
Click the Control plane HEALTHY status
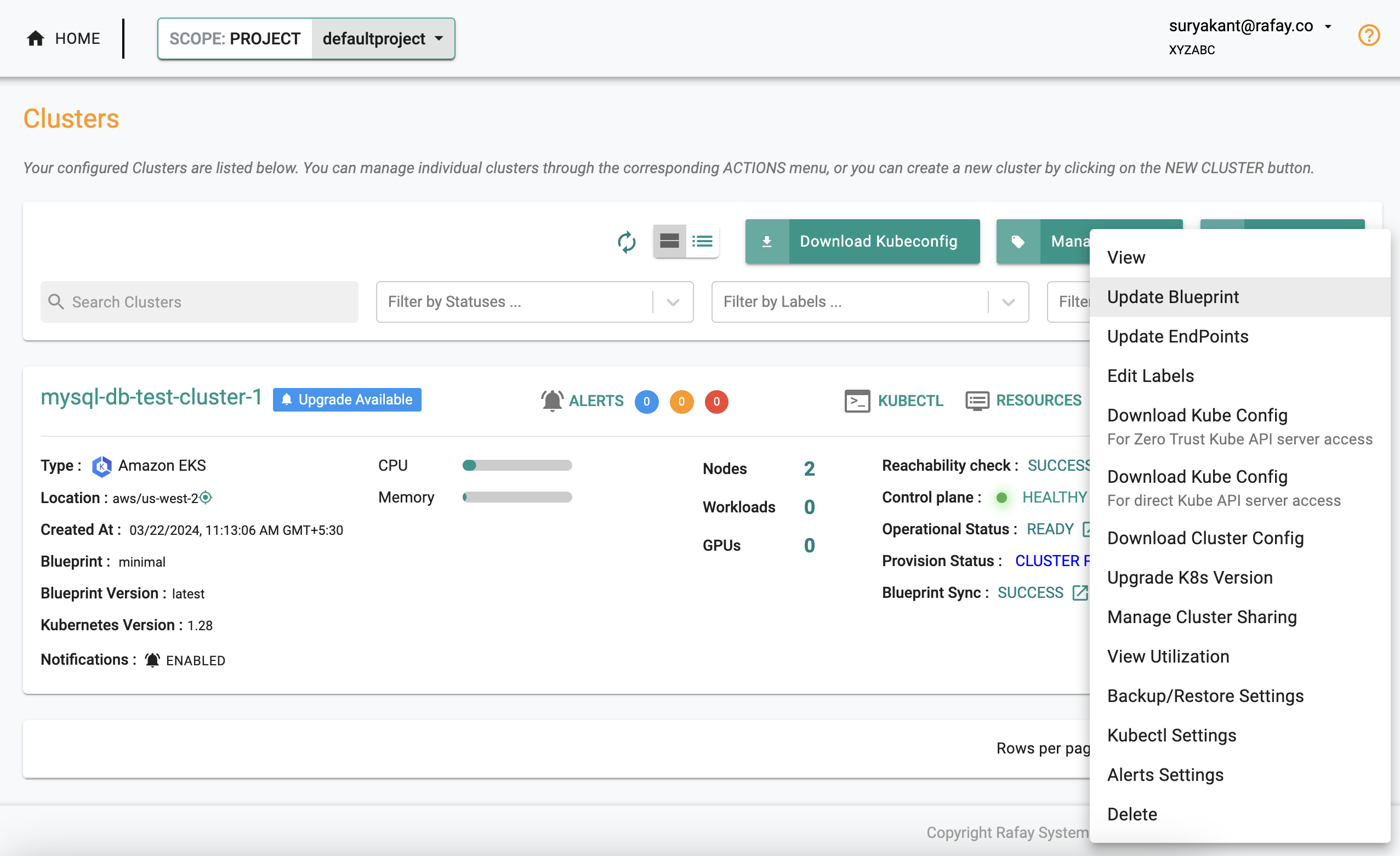(1054, 497)
